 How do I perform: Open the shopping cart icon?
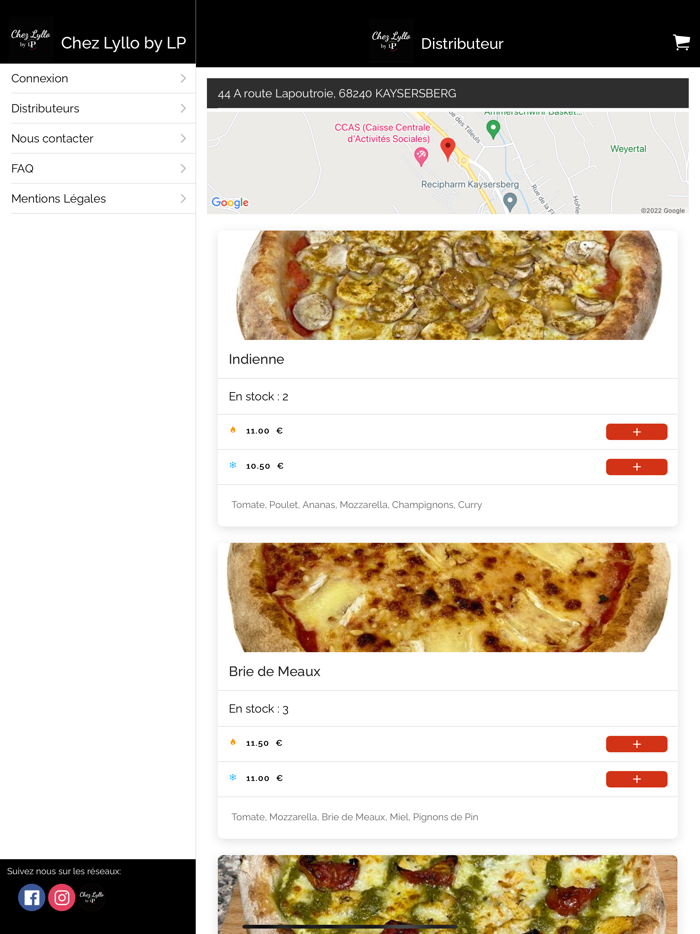click(681, 42)
